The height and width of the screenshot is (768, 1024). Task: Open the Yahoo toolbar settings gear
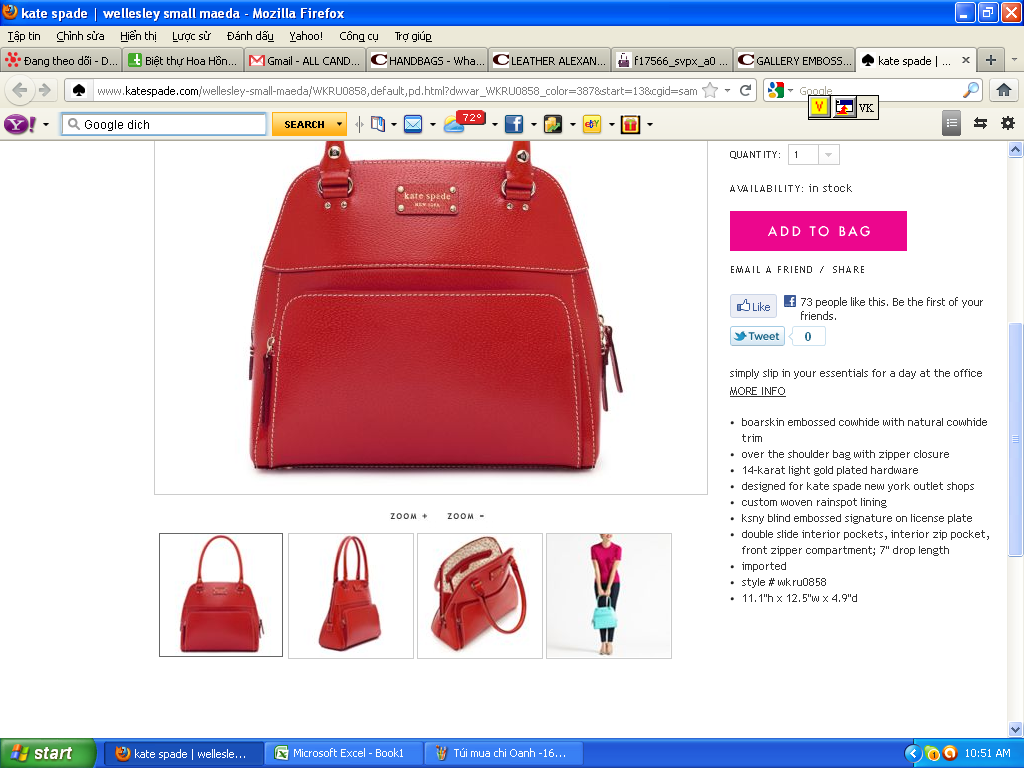pyautogui.click(x=1008, y=123)
